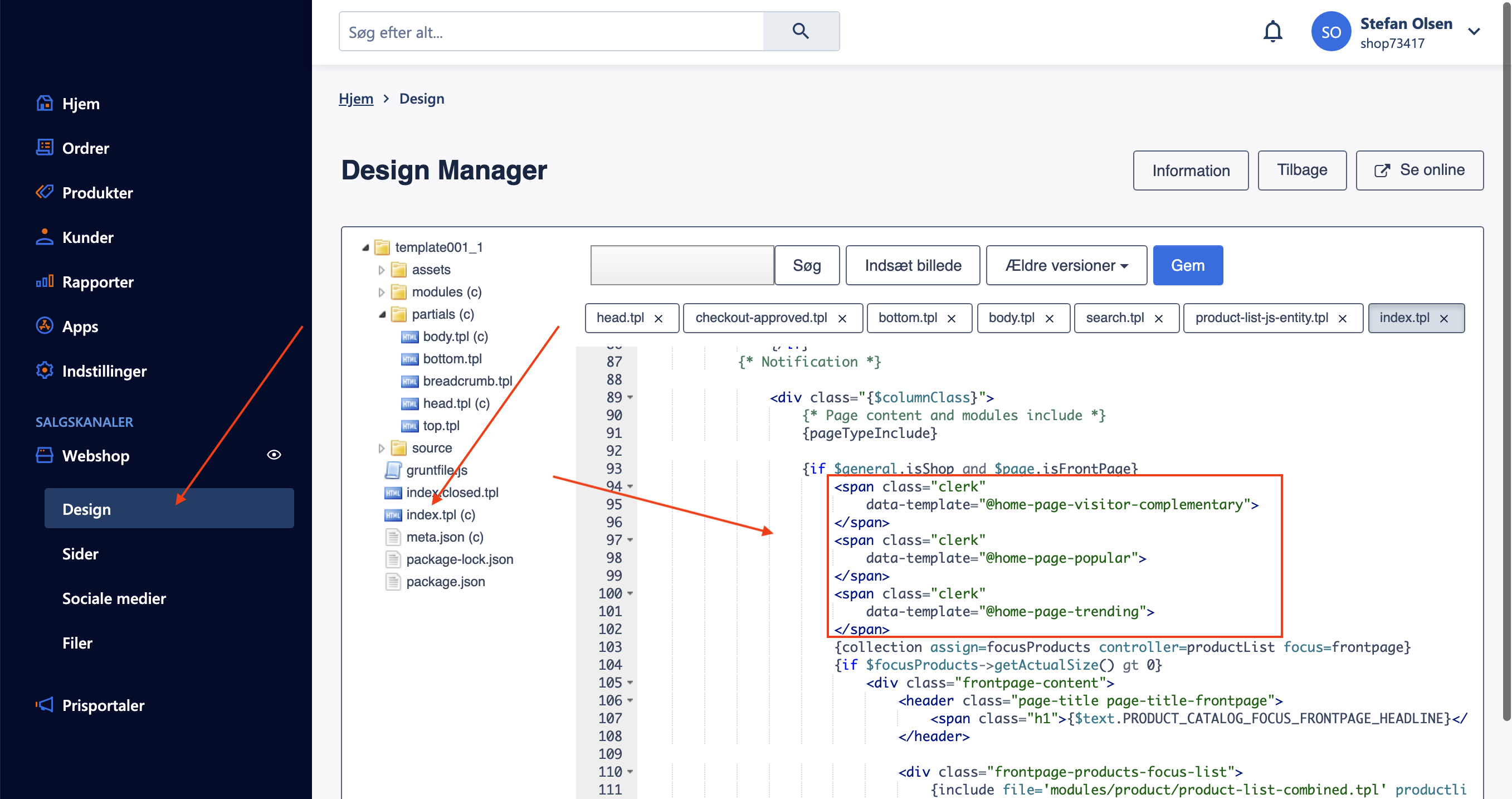Image resolution: width=1512 pixels, height=799 pixels.
Task: Click the Rapporter chart icon
Action: 45,282
